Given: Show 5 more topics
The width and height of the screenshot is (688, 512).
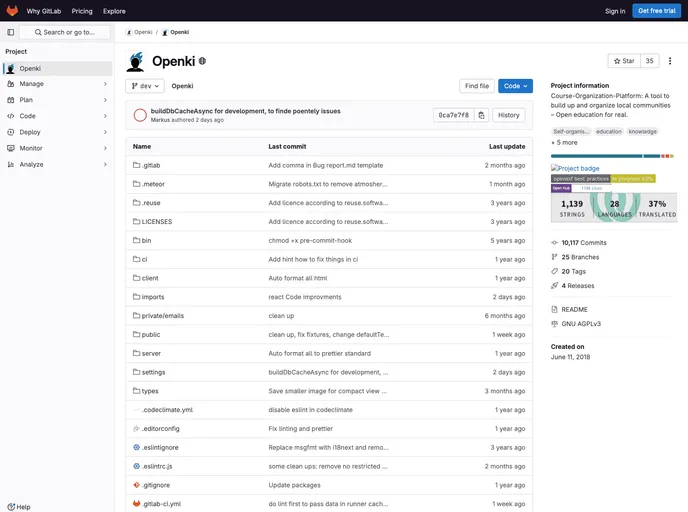Looking at the screenshot, I should tap(564, 143).
